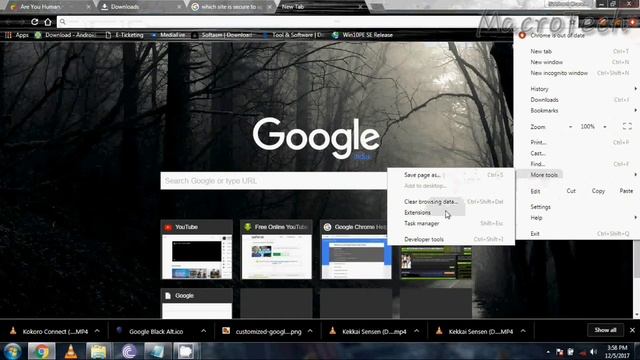Open Google Black Alt.ico download options arrow
This screenshot has width=640, height=360.
(x=203, y=331)
